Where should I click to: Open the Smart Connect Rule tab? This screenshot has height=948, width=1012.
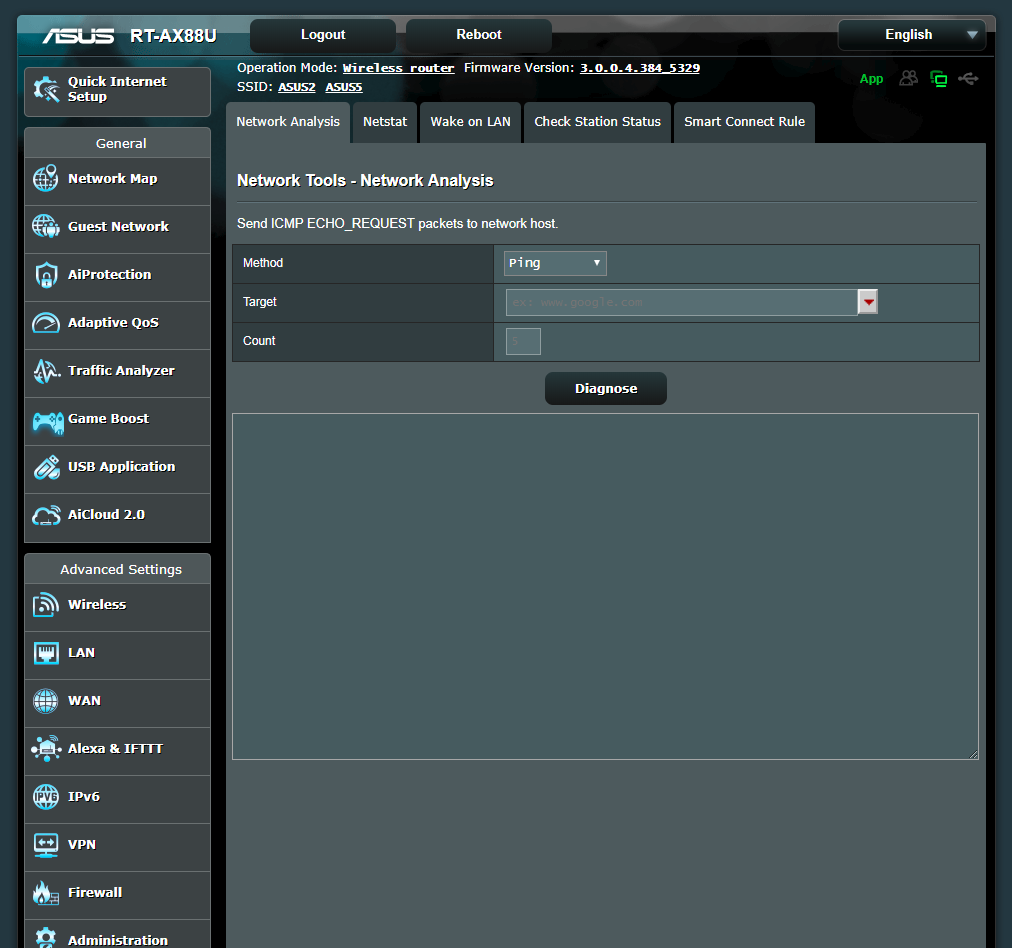(744, 122)
